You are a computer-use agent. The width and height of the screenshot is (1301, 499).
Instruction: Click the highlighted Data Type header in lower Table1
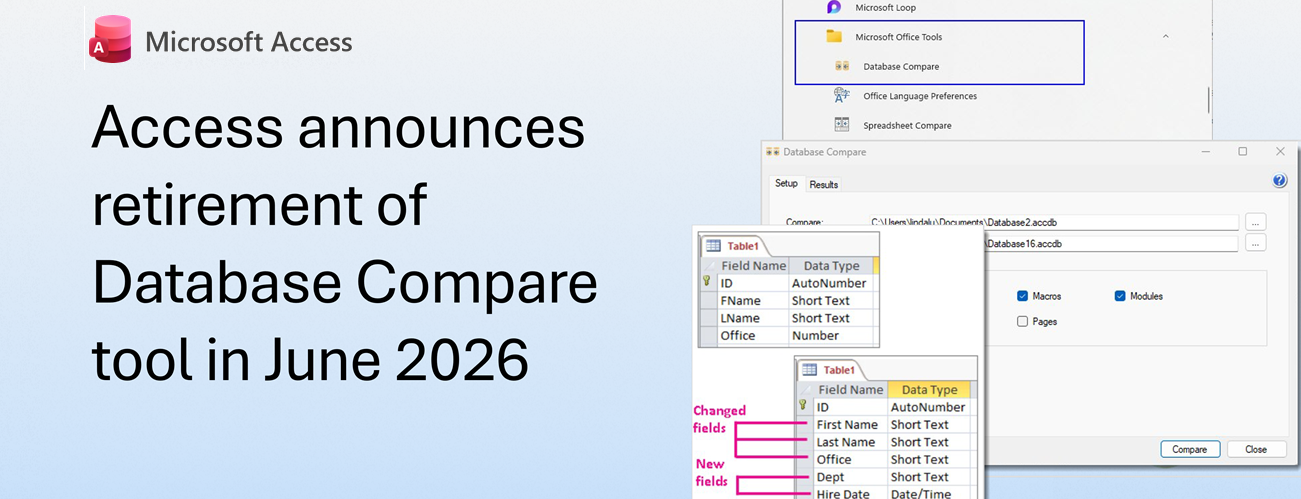(928, 390)
